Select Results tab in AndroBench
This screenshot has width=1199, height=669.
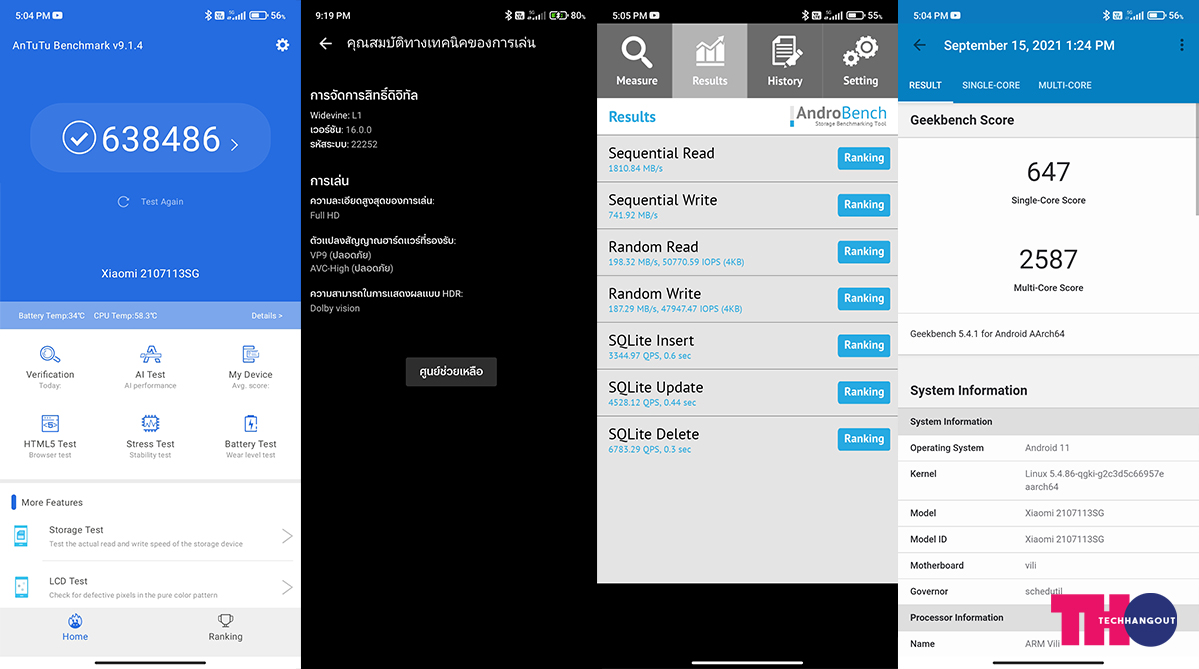click(x=710, y=61)
